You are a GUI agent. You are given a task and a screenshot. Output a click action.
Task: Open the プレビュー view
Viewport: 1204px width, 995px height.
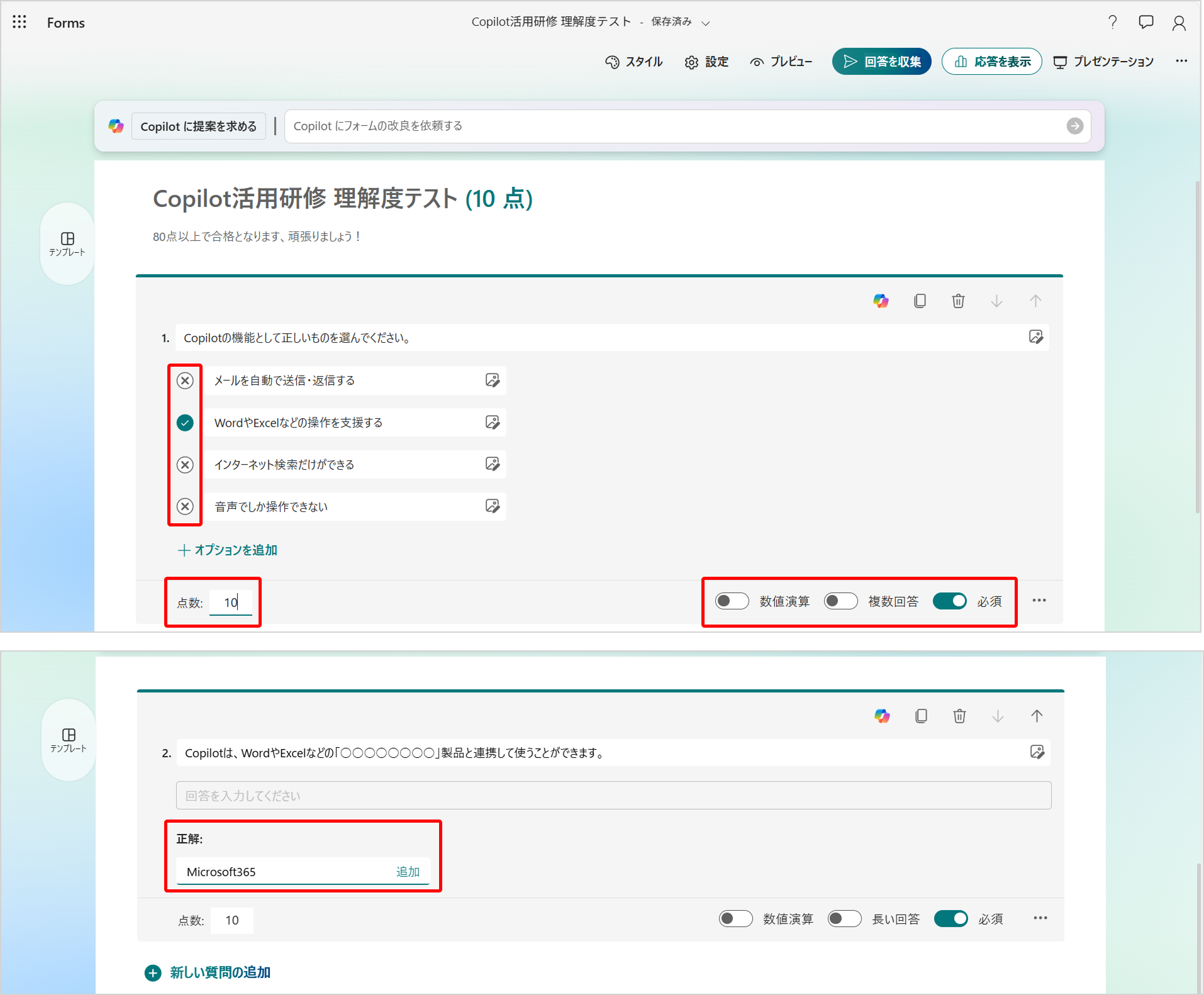(781, 62)
